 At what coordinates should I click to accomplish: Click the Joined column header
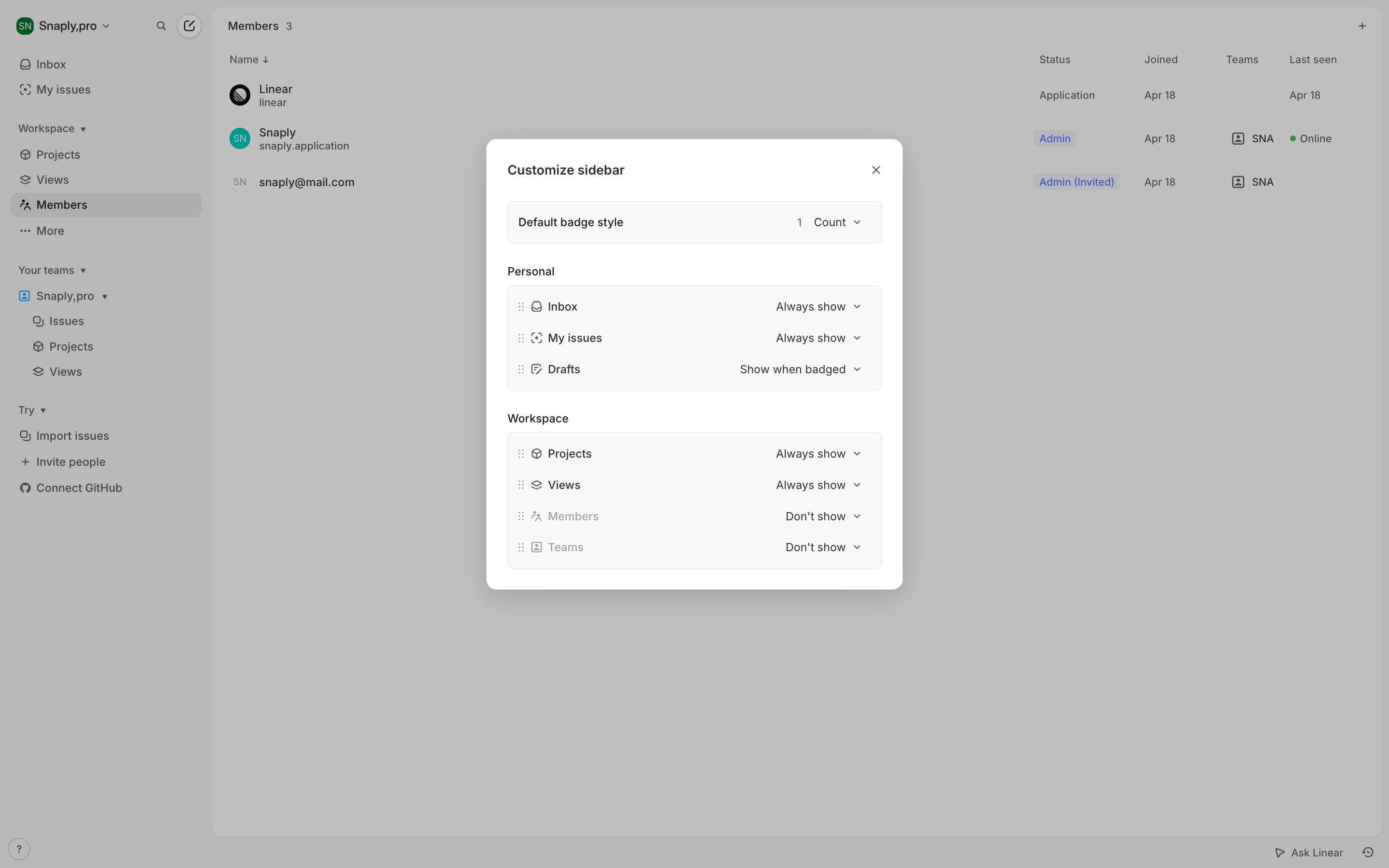coord(1160,60)
